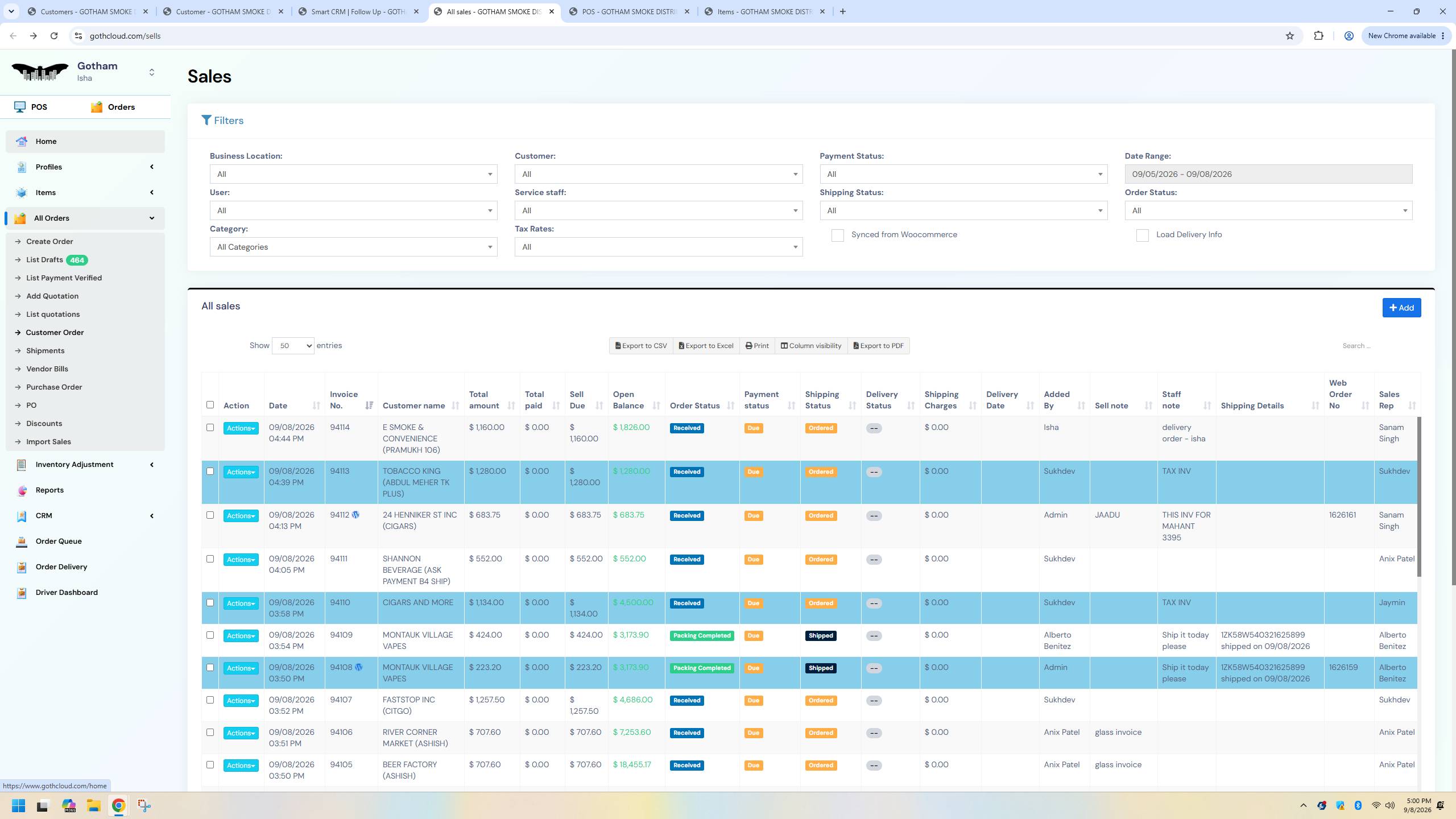Expand the Inventory Adjustment sidebar menu
1456x819 pixels.
tap(85, 465)
